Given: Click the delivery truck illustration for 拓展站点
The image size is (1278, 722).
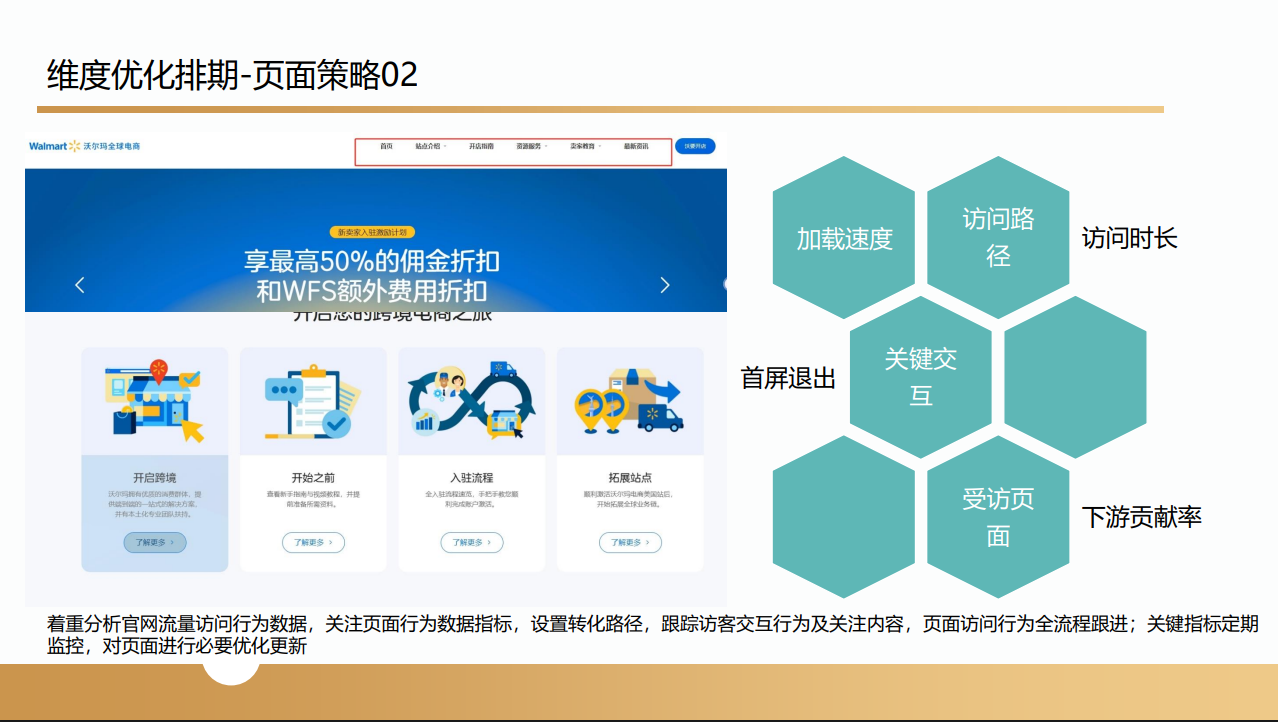Looking at the screenshot, I should tap(629, 400).
